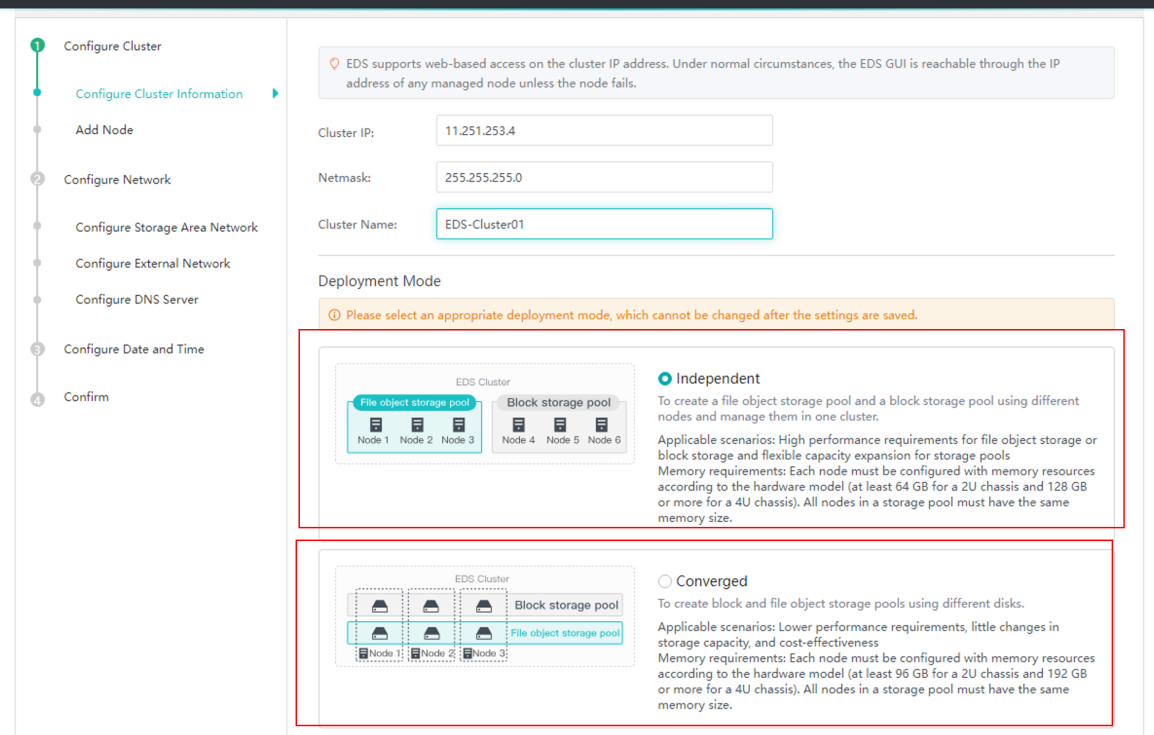Select the Independent deployment mode radio button

coord(665,378)
